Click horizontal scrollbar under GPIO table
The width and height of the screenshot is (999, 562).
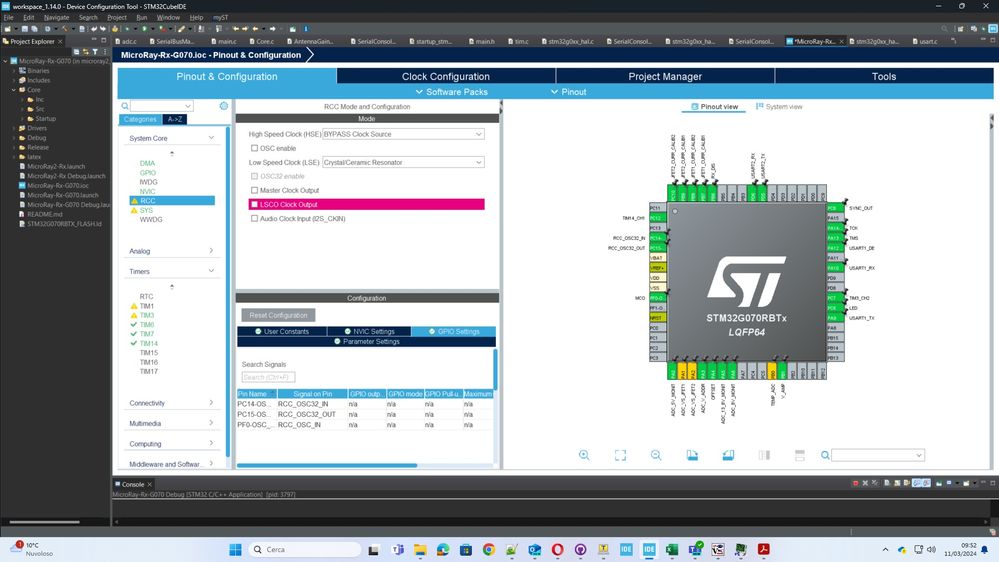click(327, 465)
